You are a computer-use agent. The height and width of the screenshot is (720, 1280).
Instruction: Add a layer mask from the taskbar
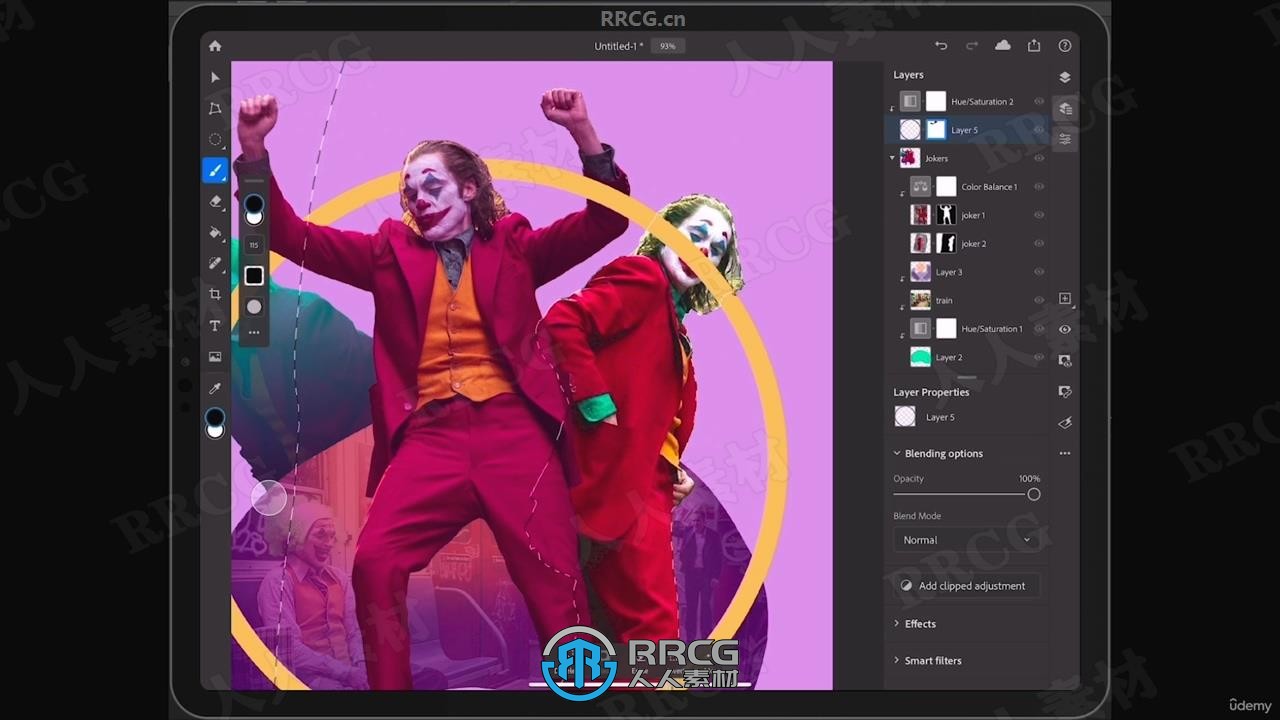(1065, 360)
